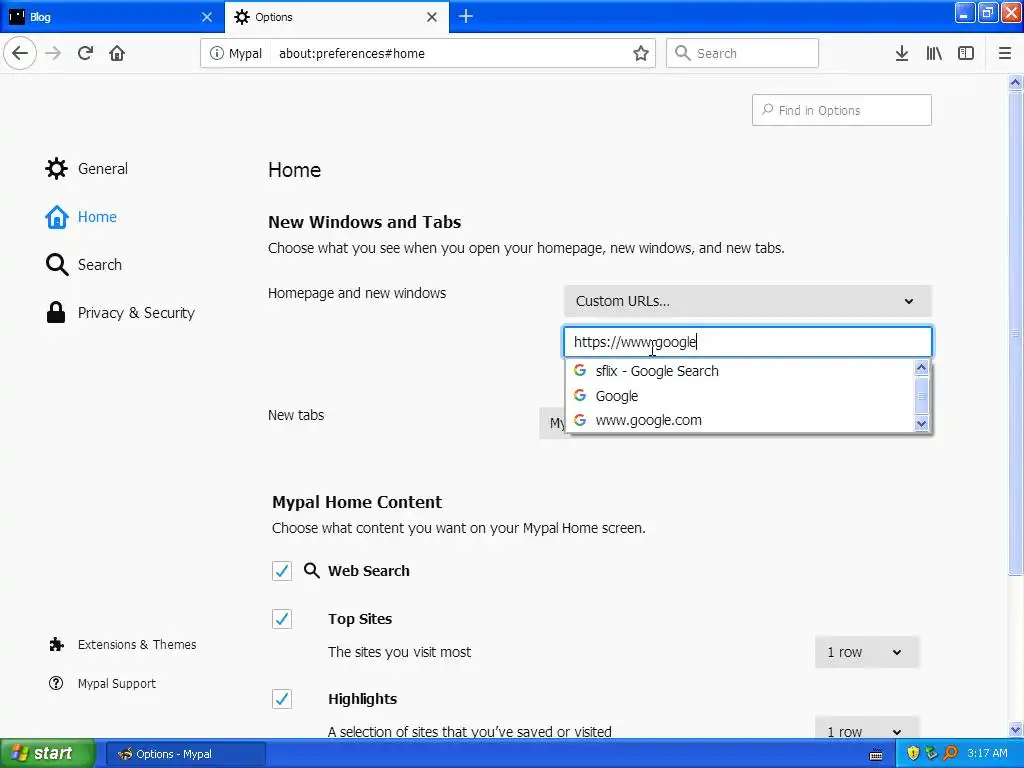Click the forward navigation arrow

point(53,53)
